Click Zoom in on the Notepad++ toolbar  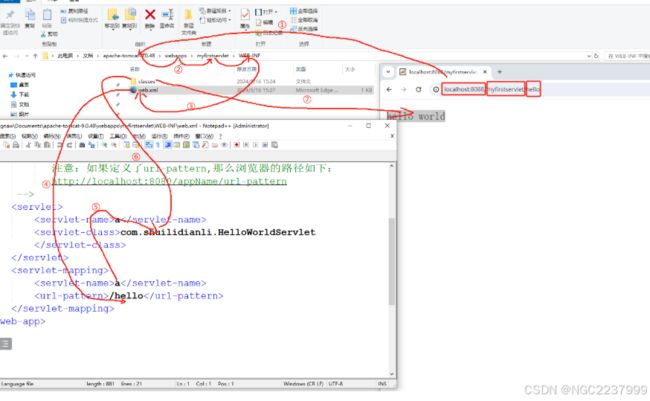coord(104,145)
